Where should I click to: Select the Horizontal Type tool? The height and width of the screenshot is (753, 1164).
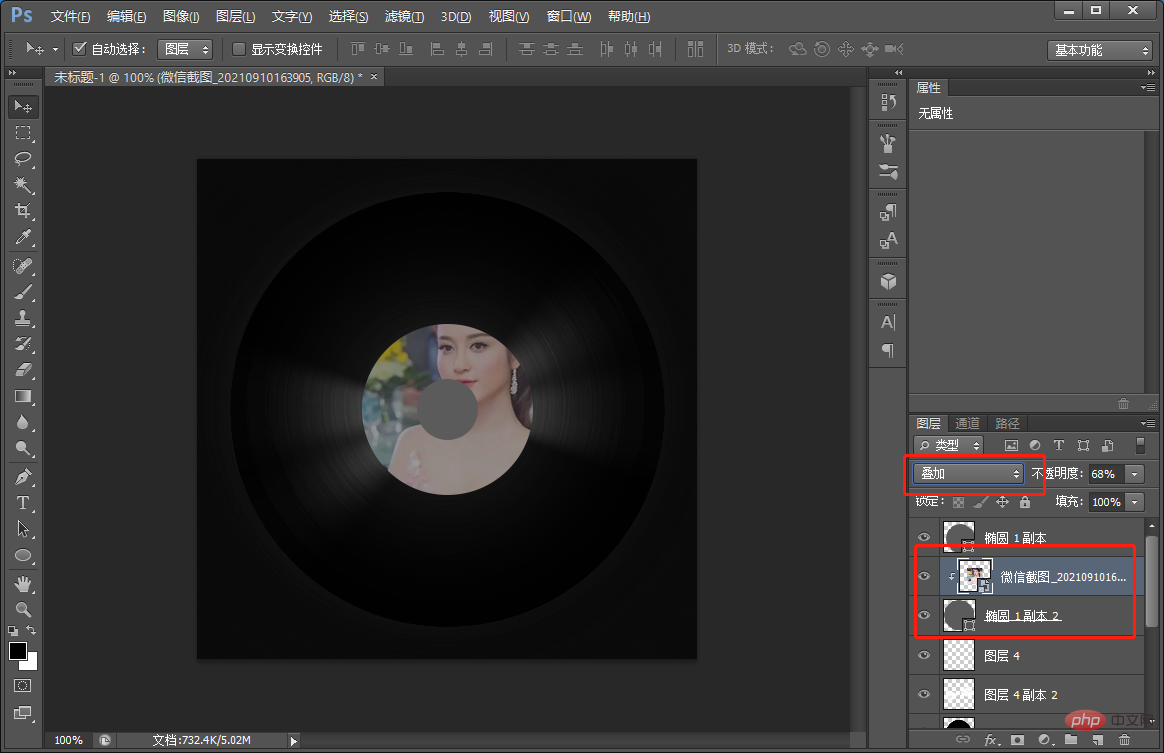[x=23, y=503]
